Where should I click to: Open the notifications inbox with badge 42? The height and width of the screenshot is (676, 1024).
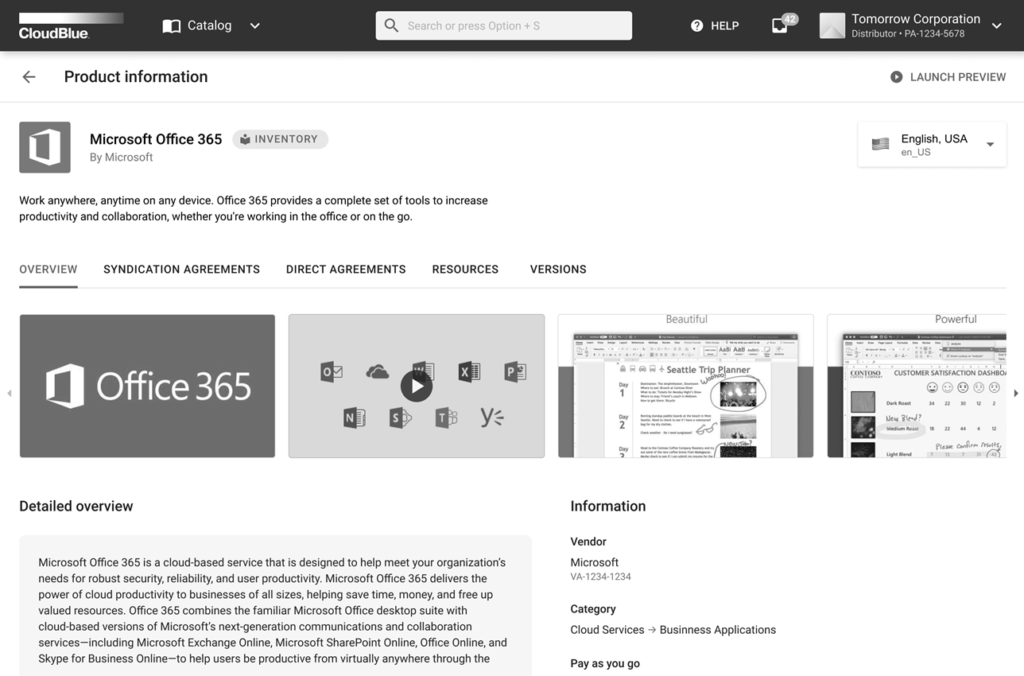781,26
